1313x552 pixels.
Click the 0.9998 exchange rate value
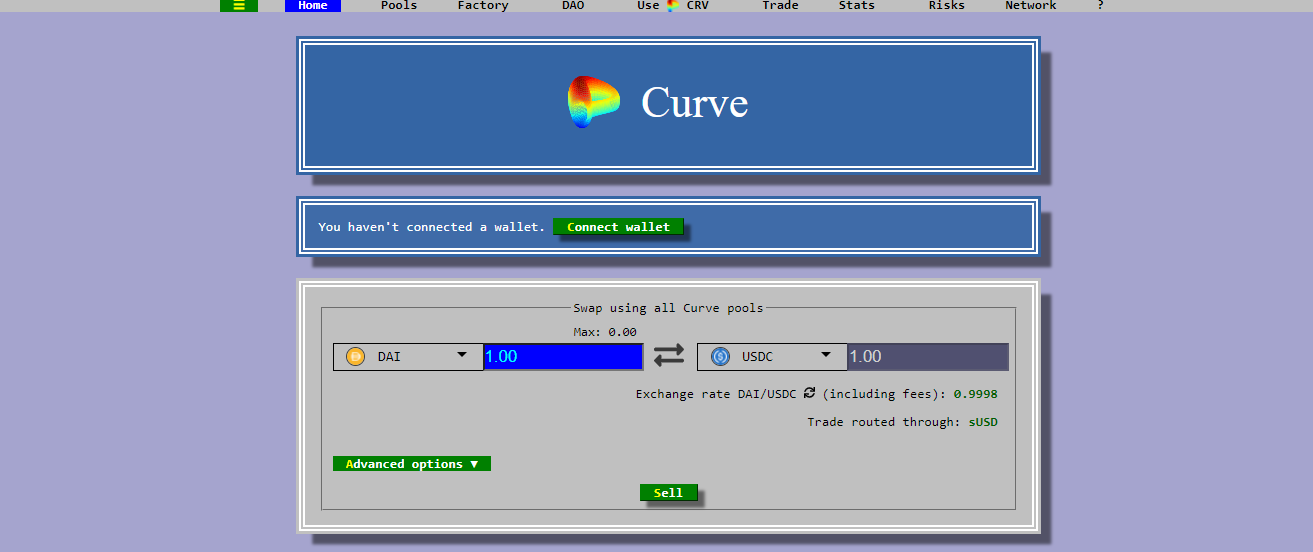point(975,394)
